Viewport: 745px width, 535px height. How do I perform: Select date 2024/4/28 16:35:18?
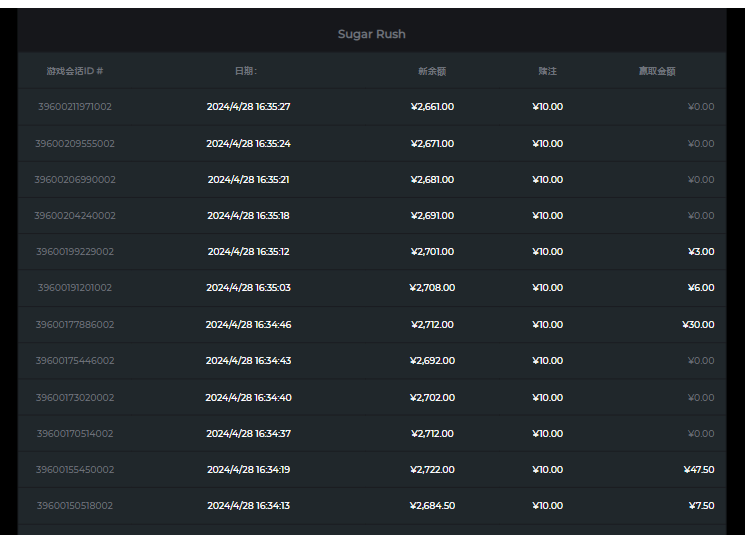(x=248, y=216)
